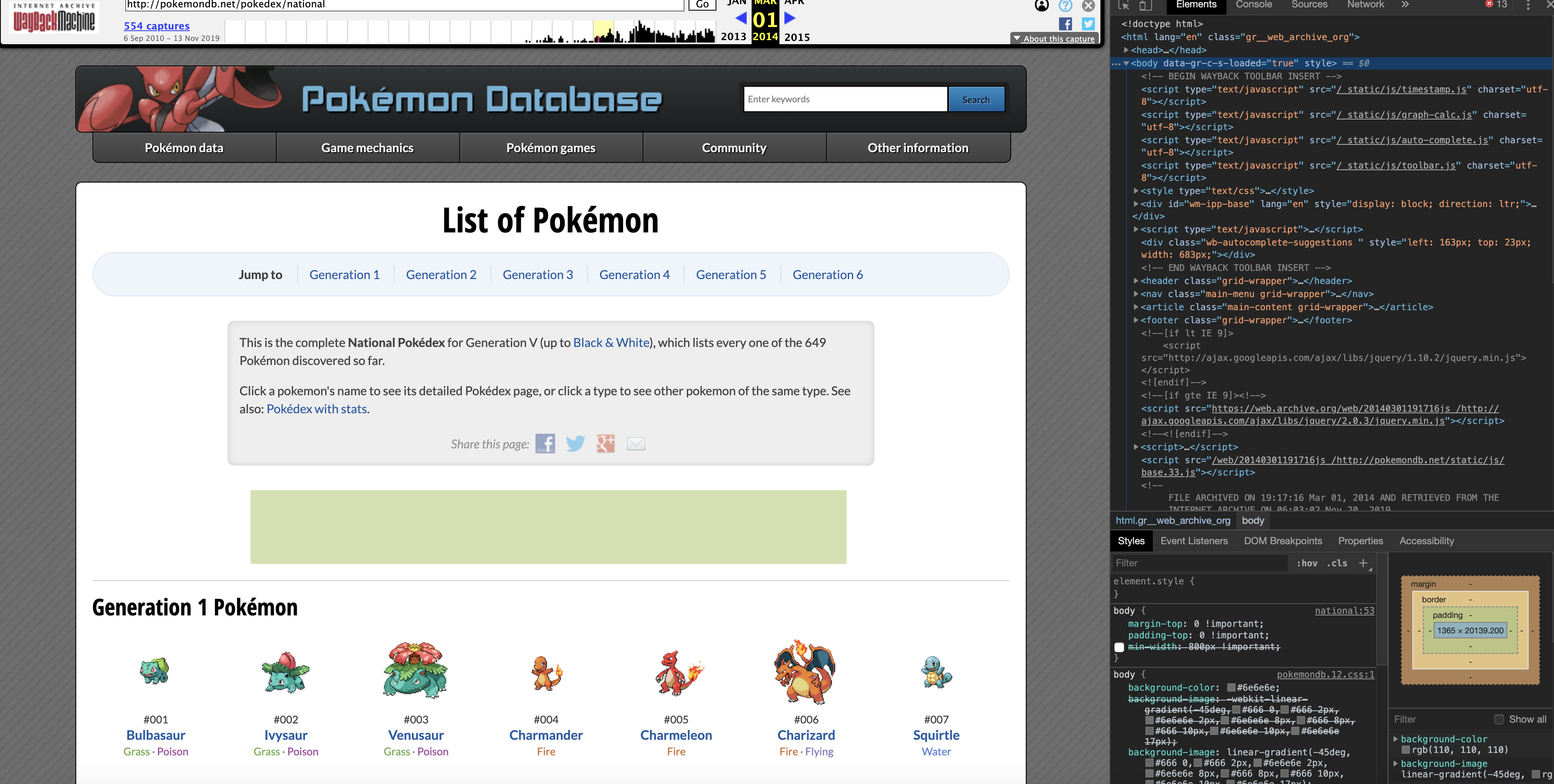Viewport: 1554px width, 784px height.
Task: Expand the article main-content node
Action: point(1136,307)
